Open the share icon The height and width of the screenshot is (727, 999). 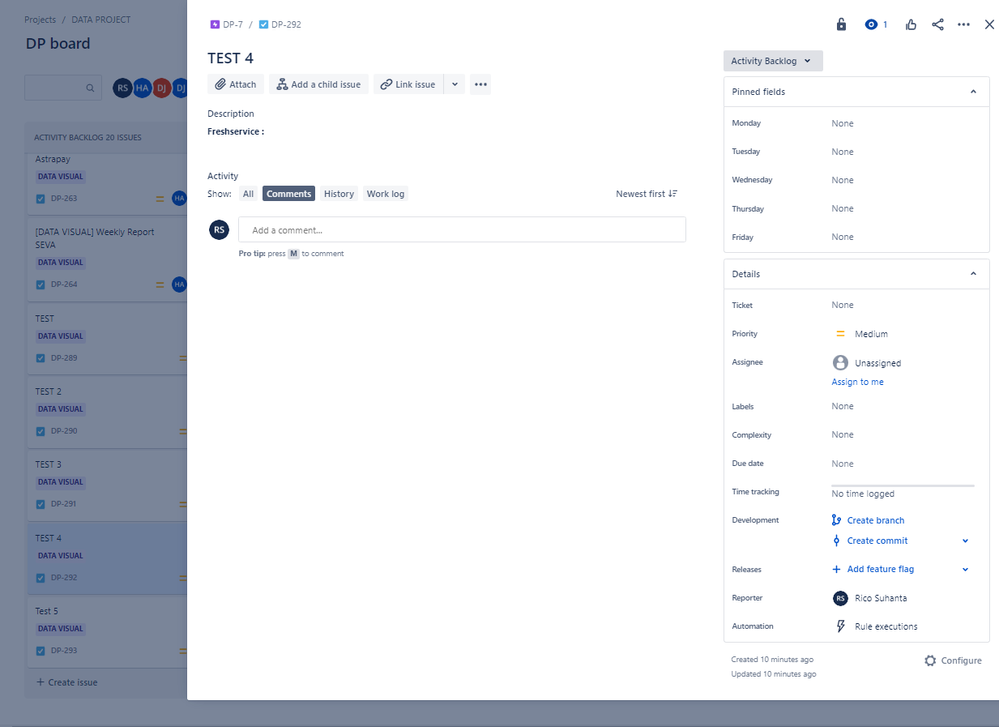[x=937, y=24]
